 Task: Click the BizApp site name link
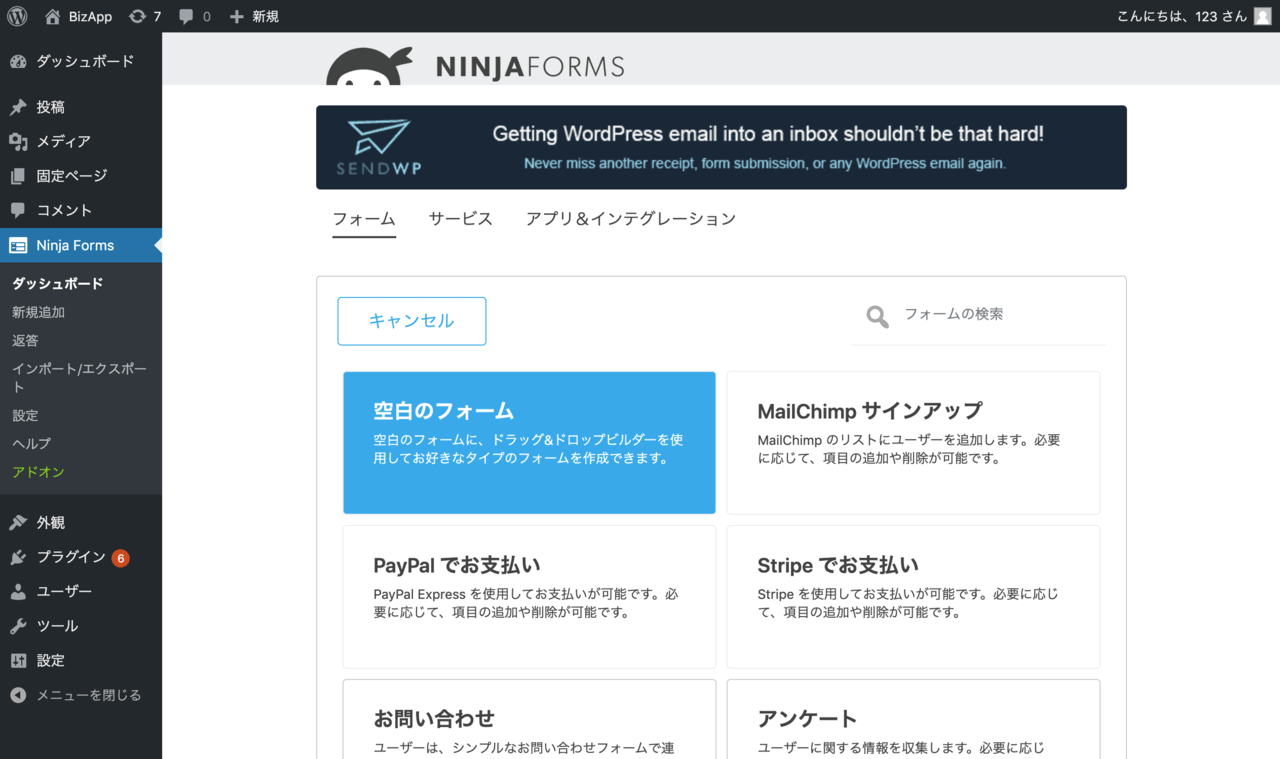(91, 16)
